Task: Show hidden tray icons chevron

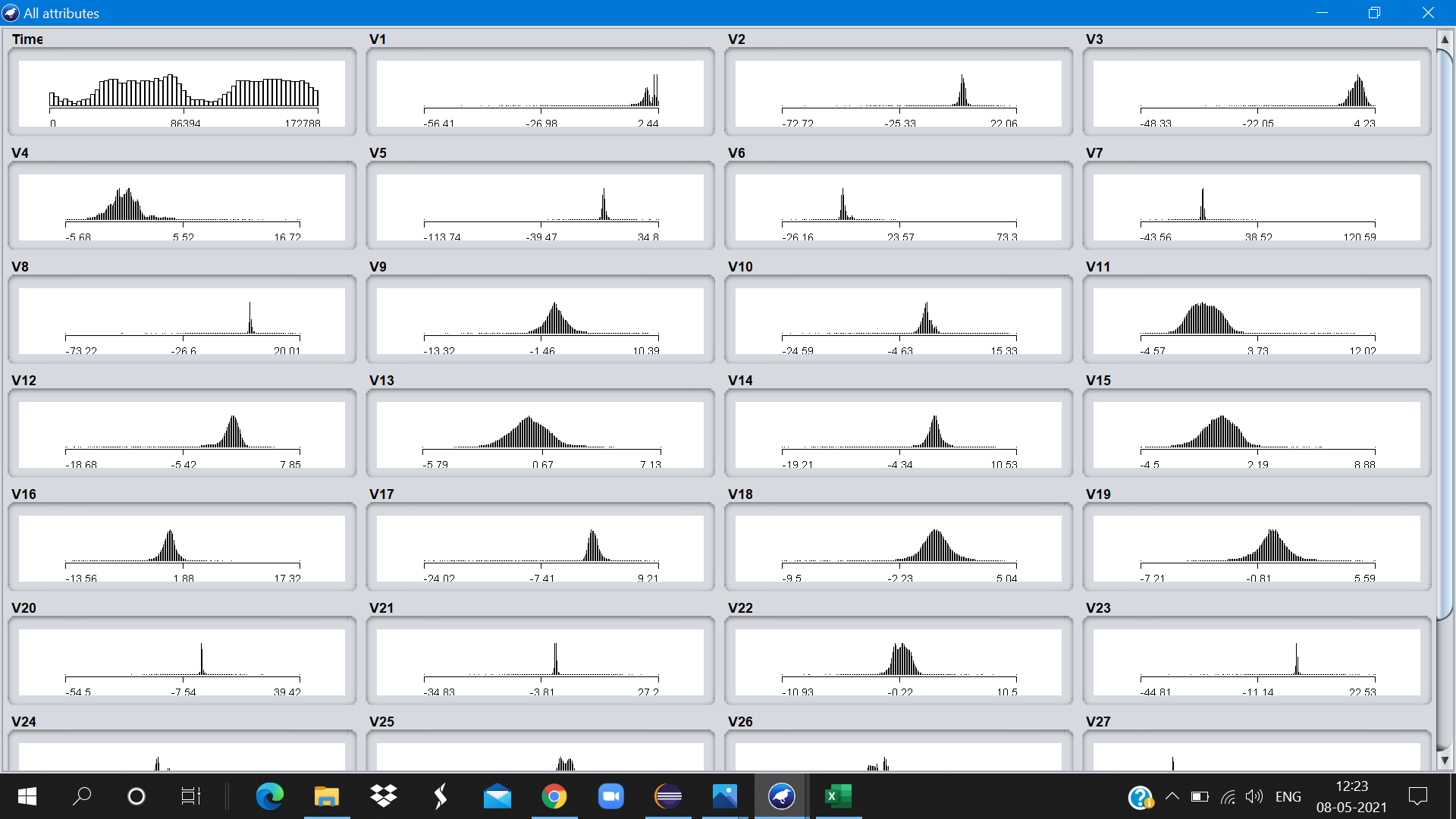Action: pos(1172,796)
